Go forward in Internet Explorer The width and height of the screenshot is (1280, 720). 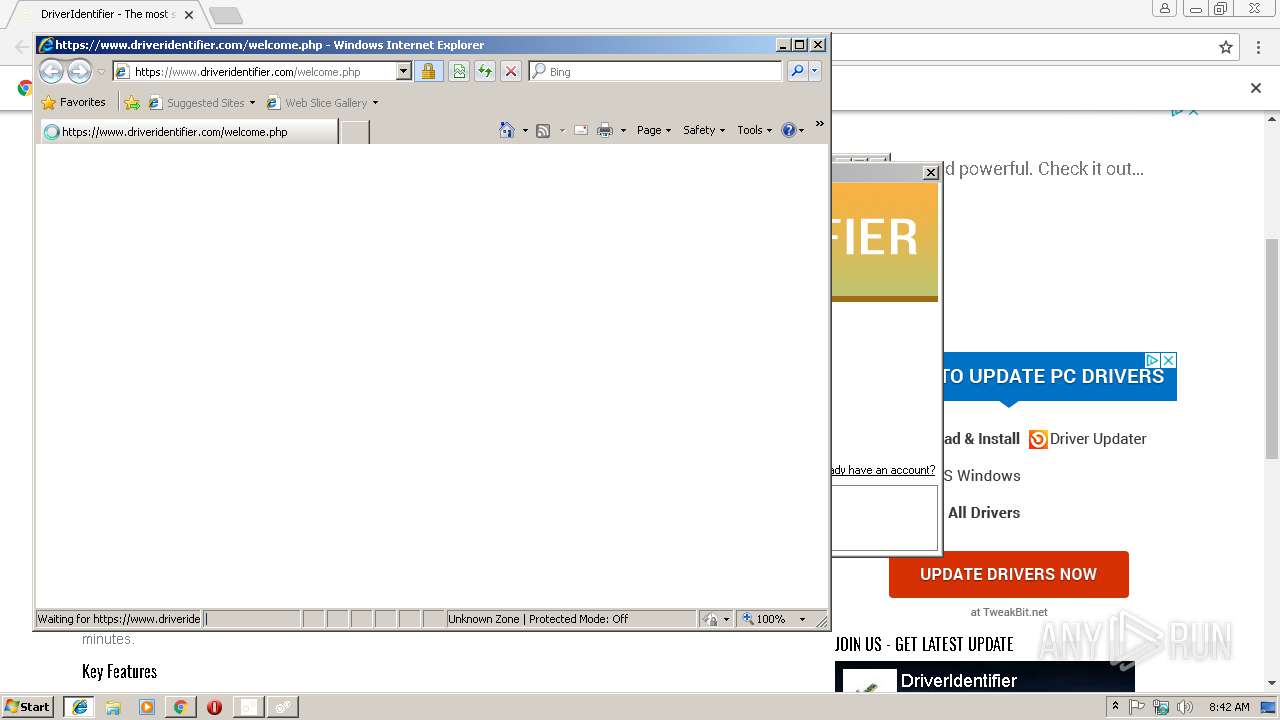79,71
